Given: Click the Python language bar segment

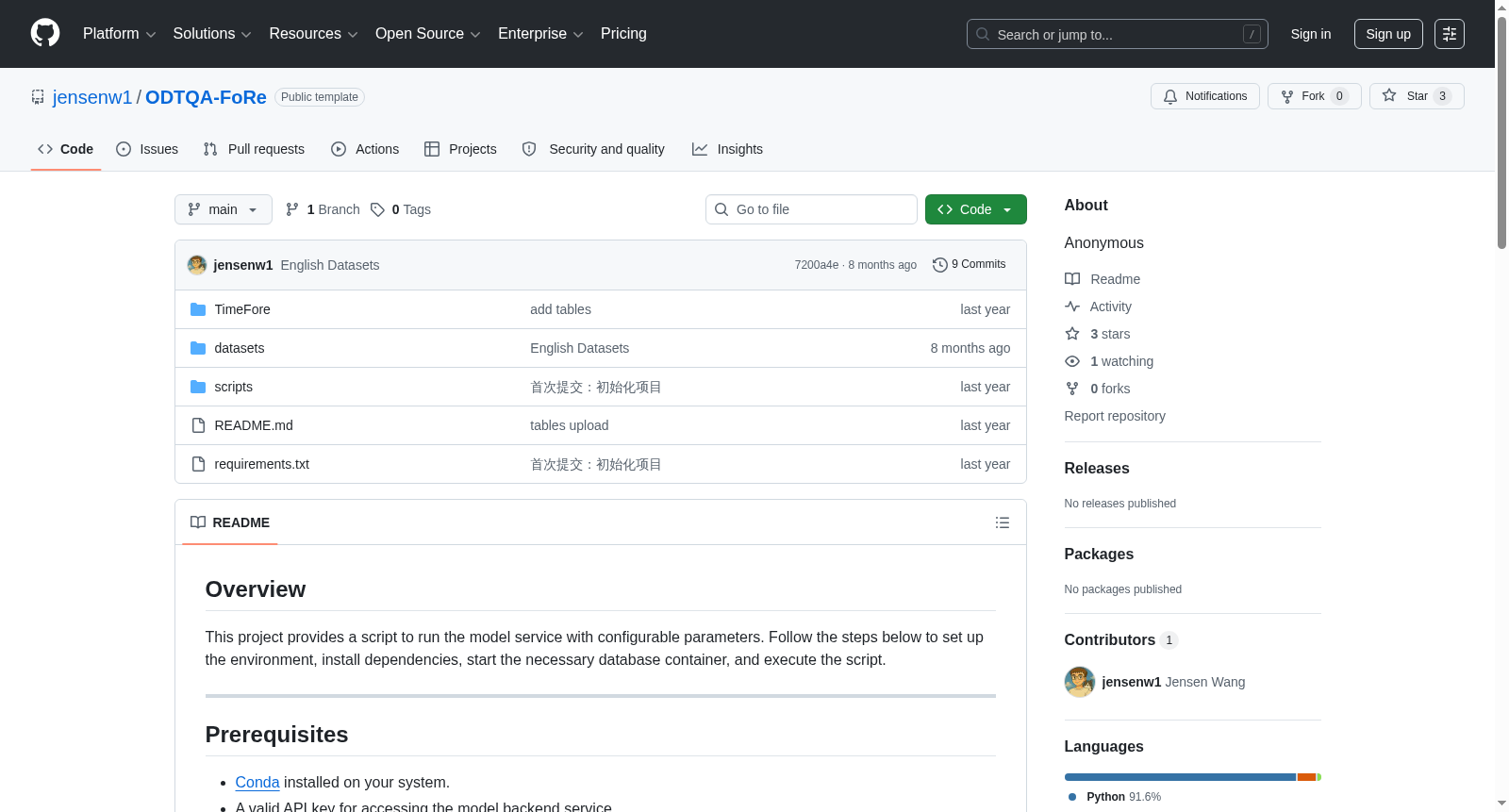Looking at the screenshot, I should coord(1180,777).
